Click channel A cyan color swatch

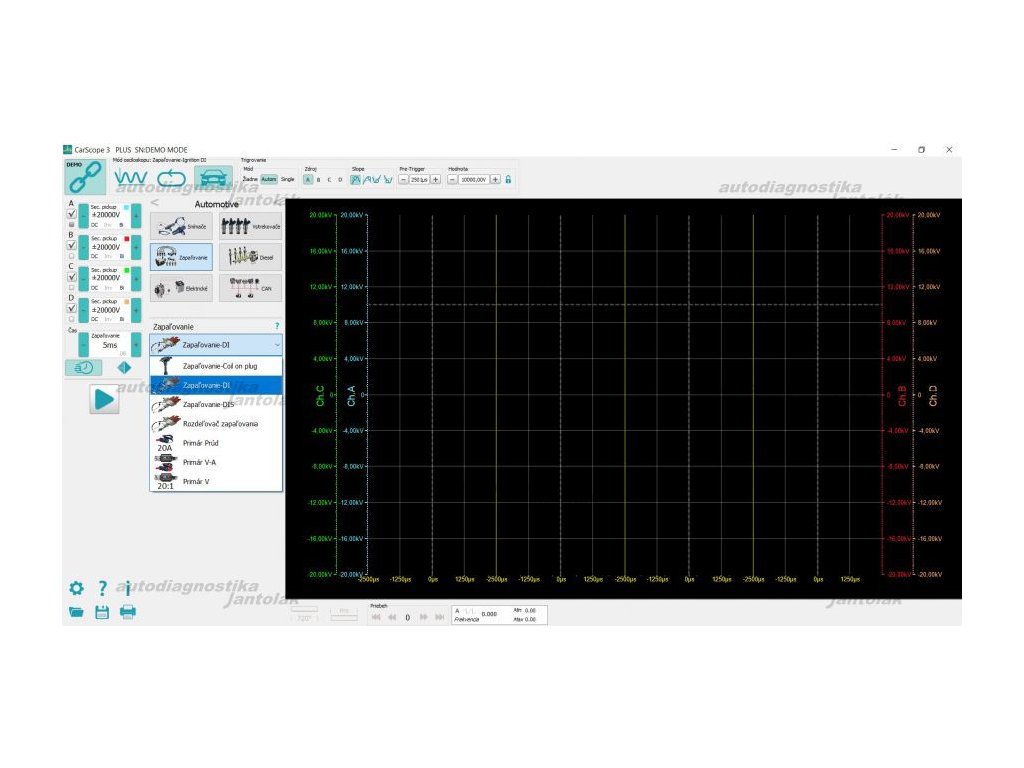pyautogui.click(x=127, y=207)
